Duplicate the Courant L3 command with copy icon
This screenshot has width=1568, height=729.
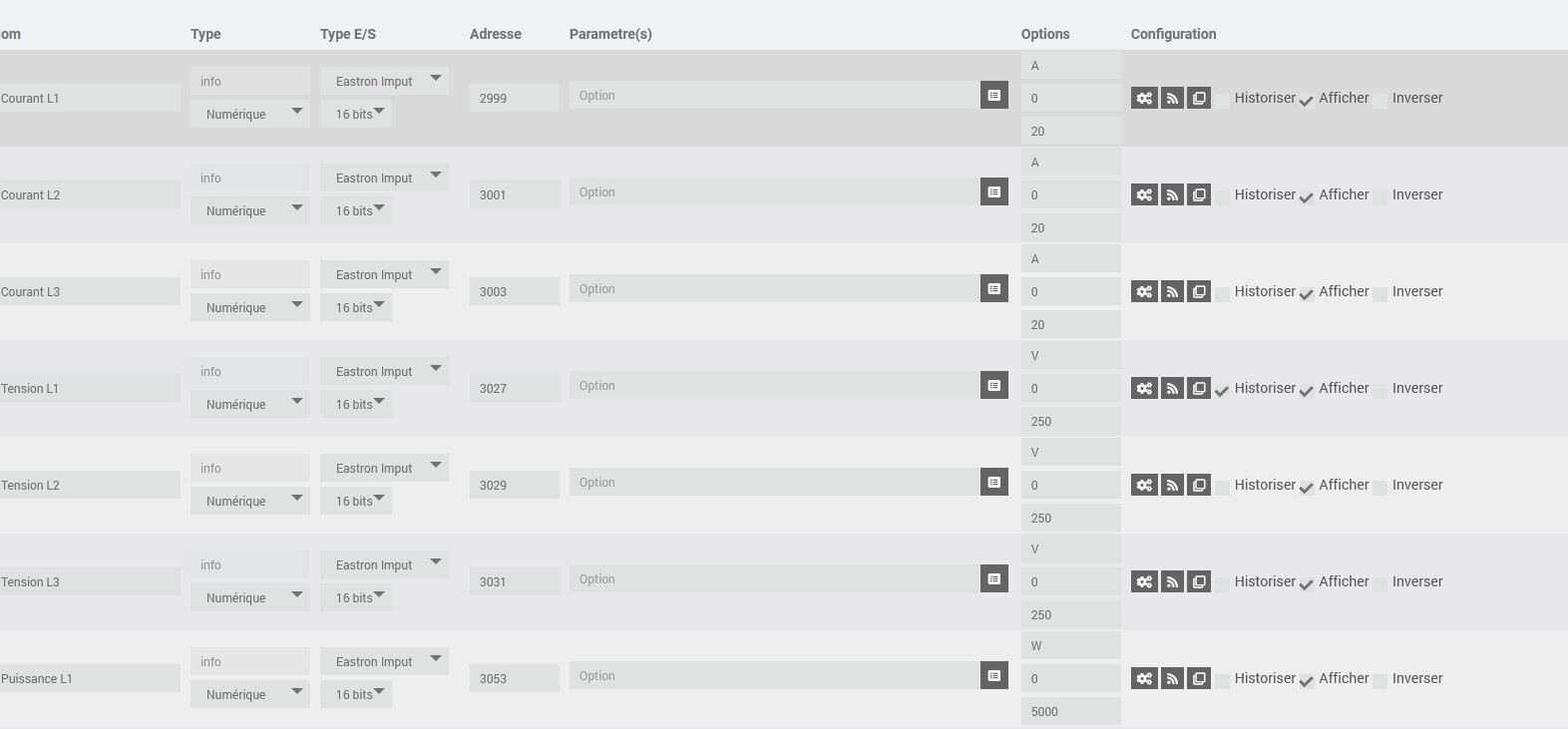click(1199, 291)
